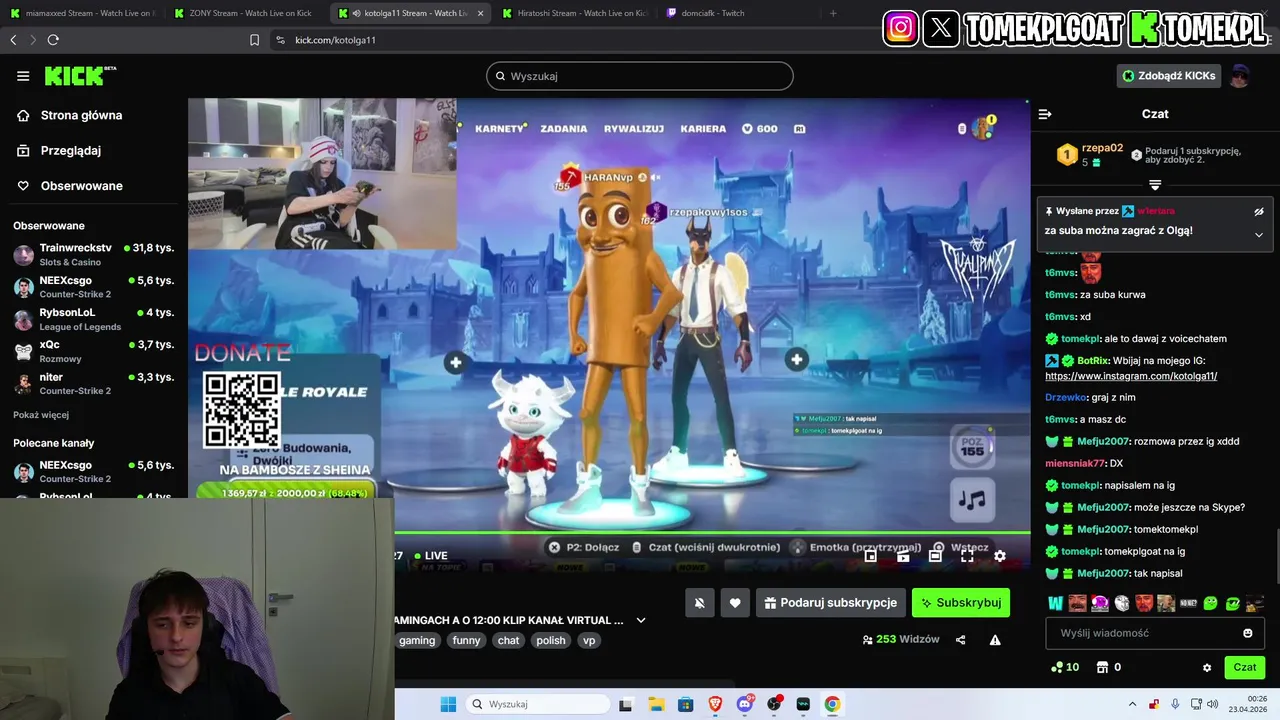Viewport: 1280px width, 720px height.
Task: Insert the green Kick blob emote
Action: 1210,603
